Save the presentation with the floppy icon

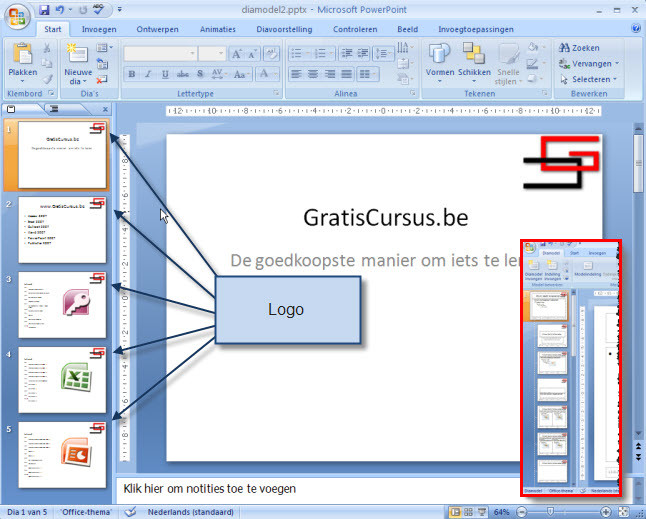tap(44, 10)
